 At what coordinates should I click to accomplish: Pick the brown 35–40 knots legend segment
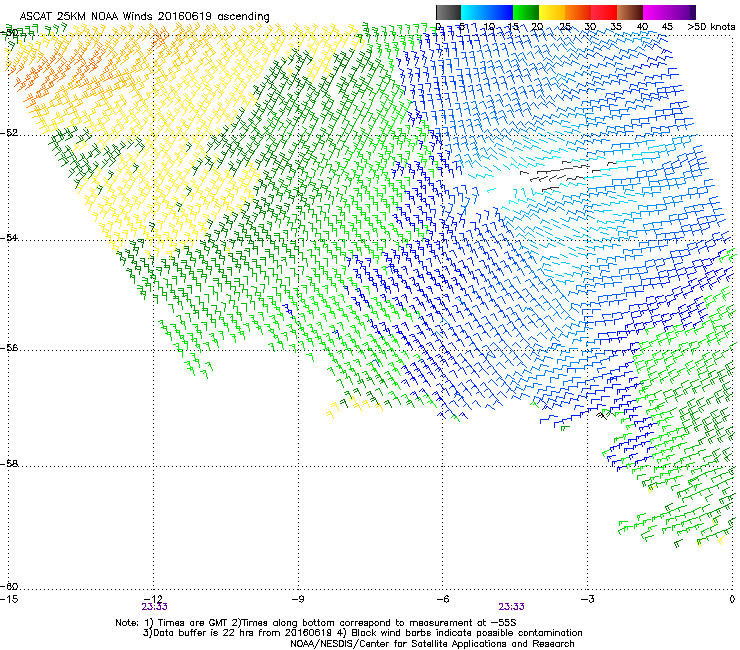[630, 12]
